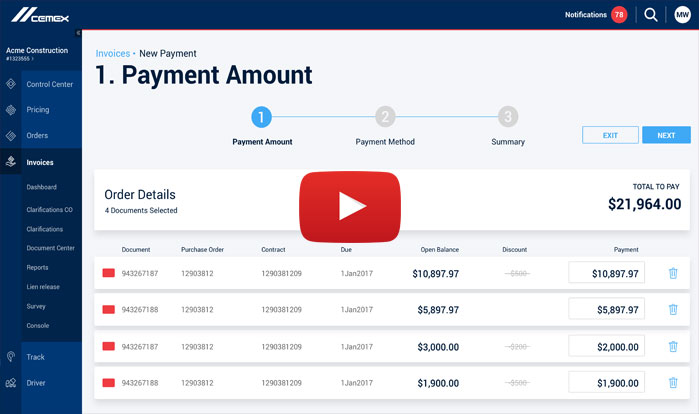The image size is (699, 414).
Task: Click the Invoices breadcrumb link
Action: (113, 53)
